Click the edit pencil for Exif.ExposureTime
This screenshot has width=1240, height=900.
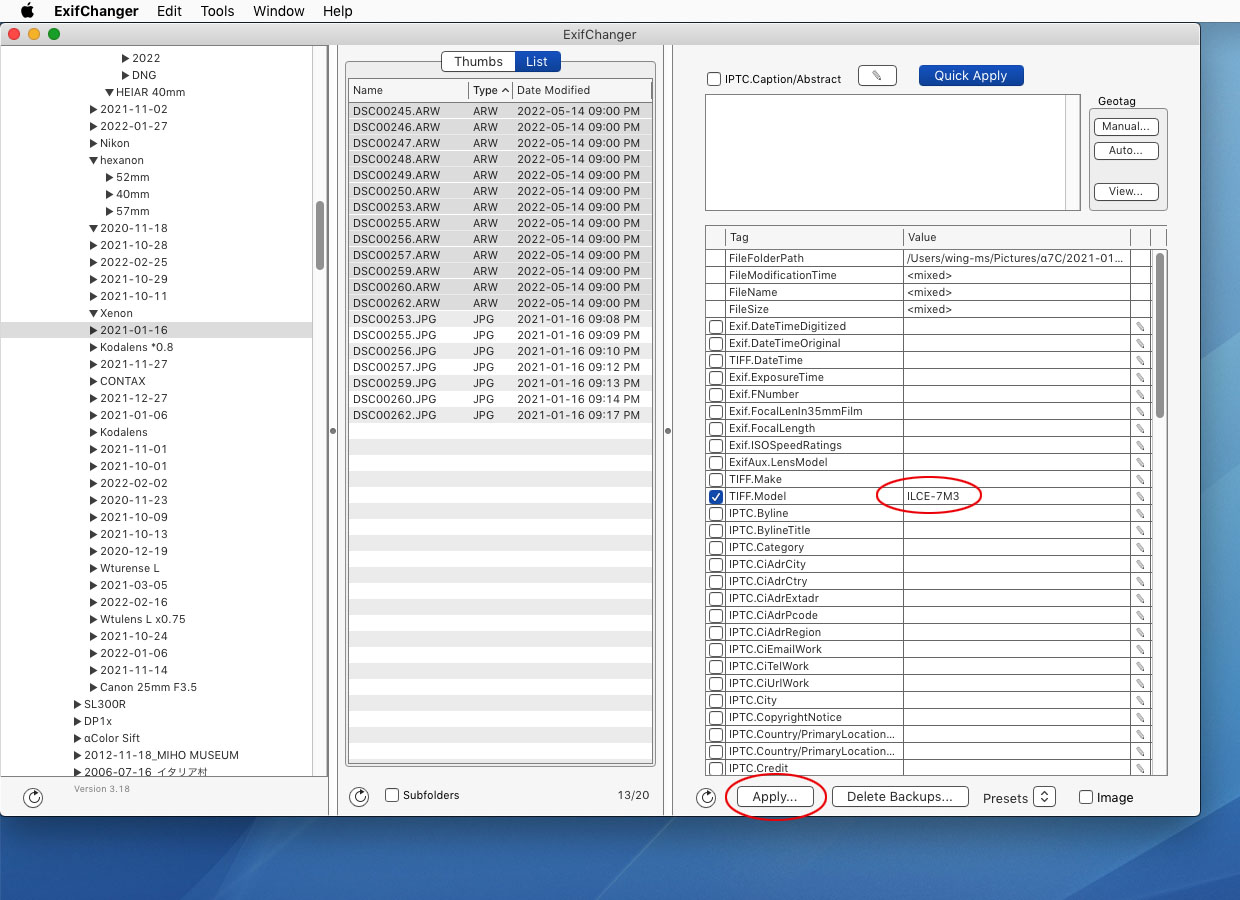point(1140,378)
